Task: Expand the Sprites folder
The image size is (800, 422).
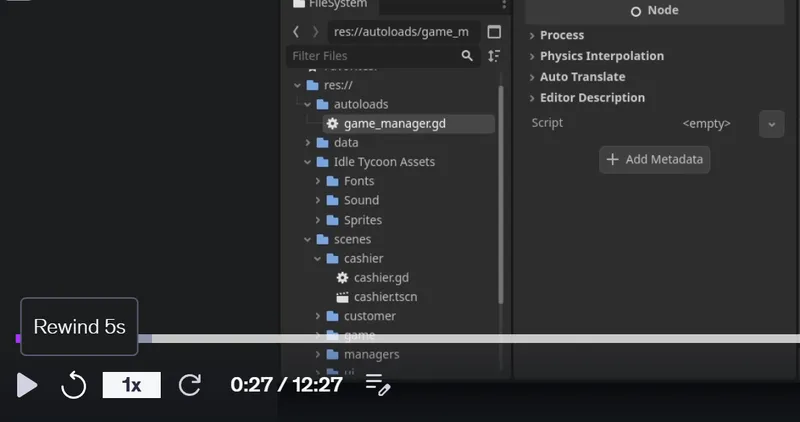Action: (x=318, y=220)
